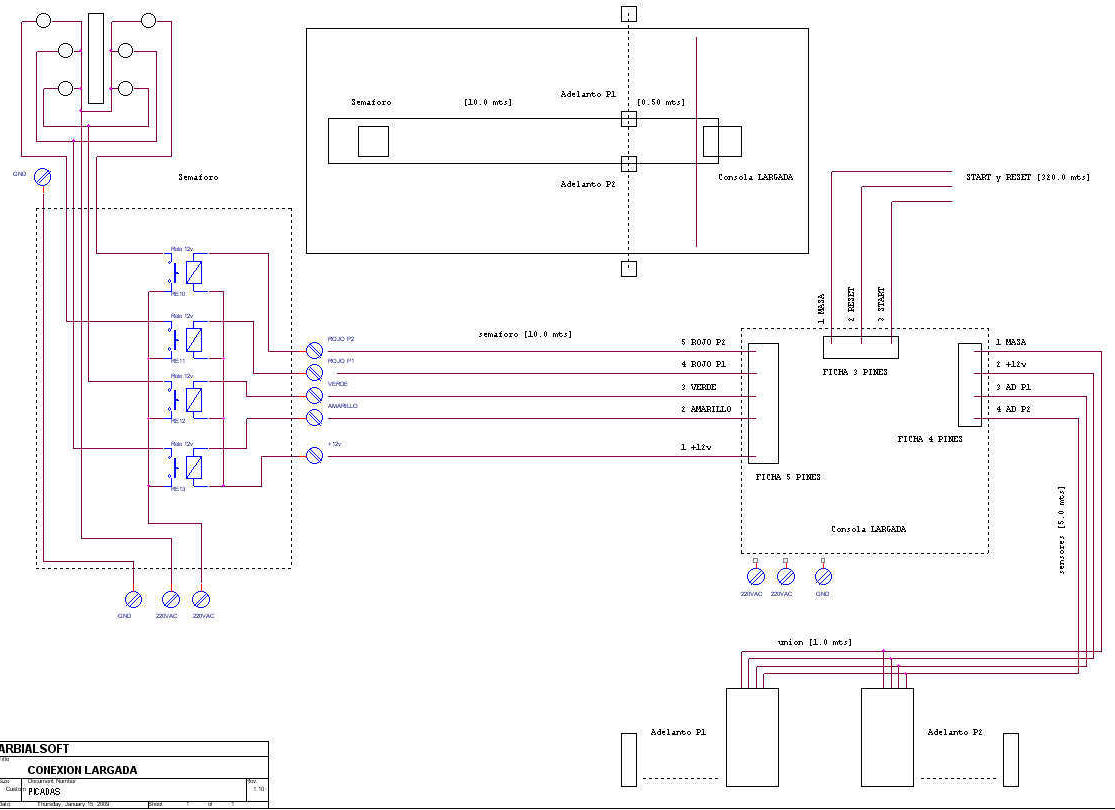This screenshot has height=810, width=1115.
Task: Select the Adelanto P1 sensor square on track
Action: coord(628,119)
